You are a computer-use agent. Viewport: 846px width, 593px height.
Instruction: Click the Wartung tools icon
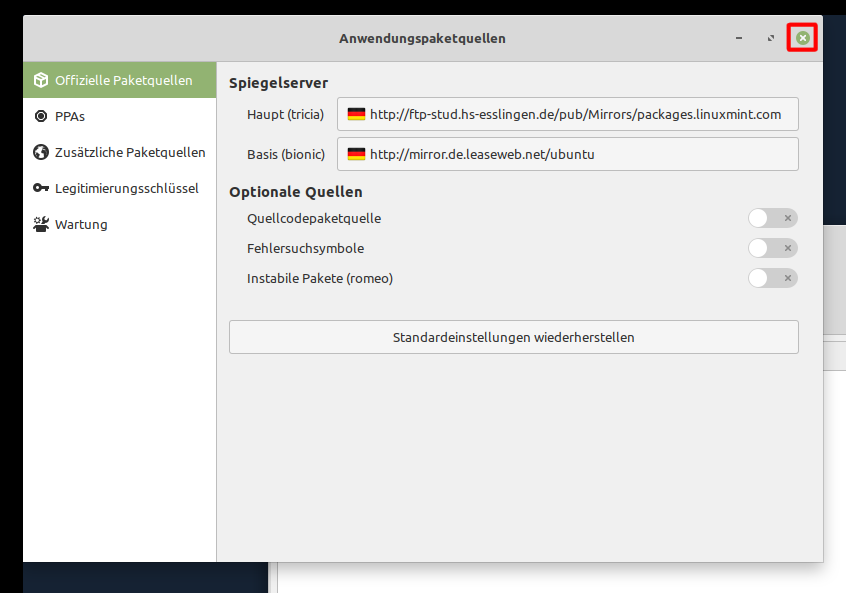[x=41, y=224]
